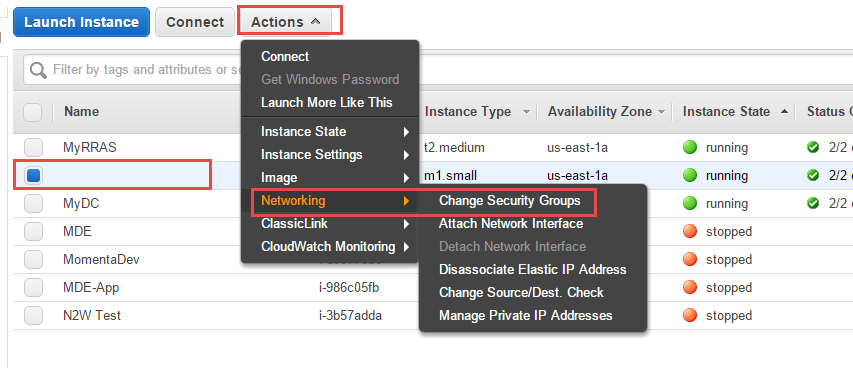
Task: Check the N2W Test instance checkbox
Action: [x=33, y=316]
